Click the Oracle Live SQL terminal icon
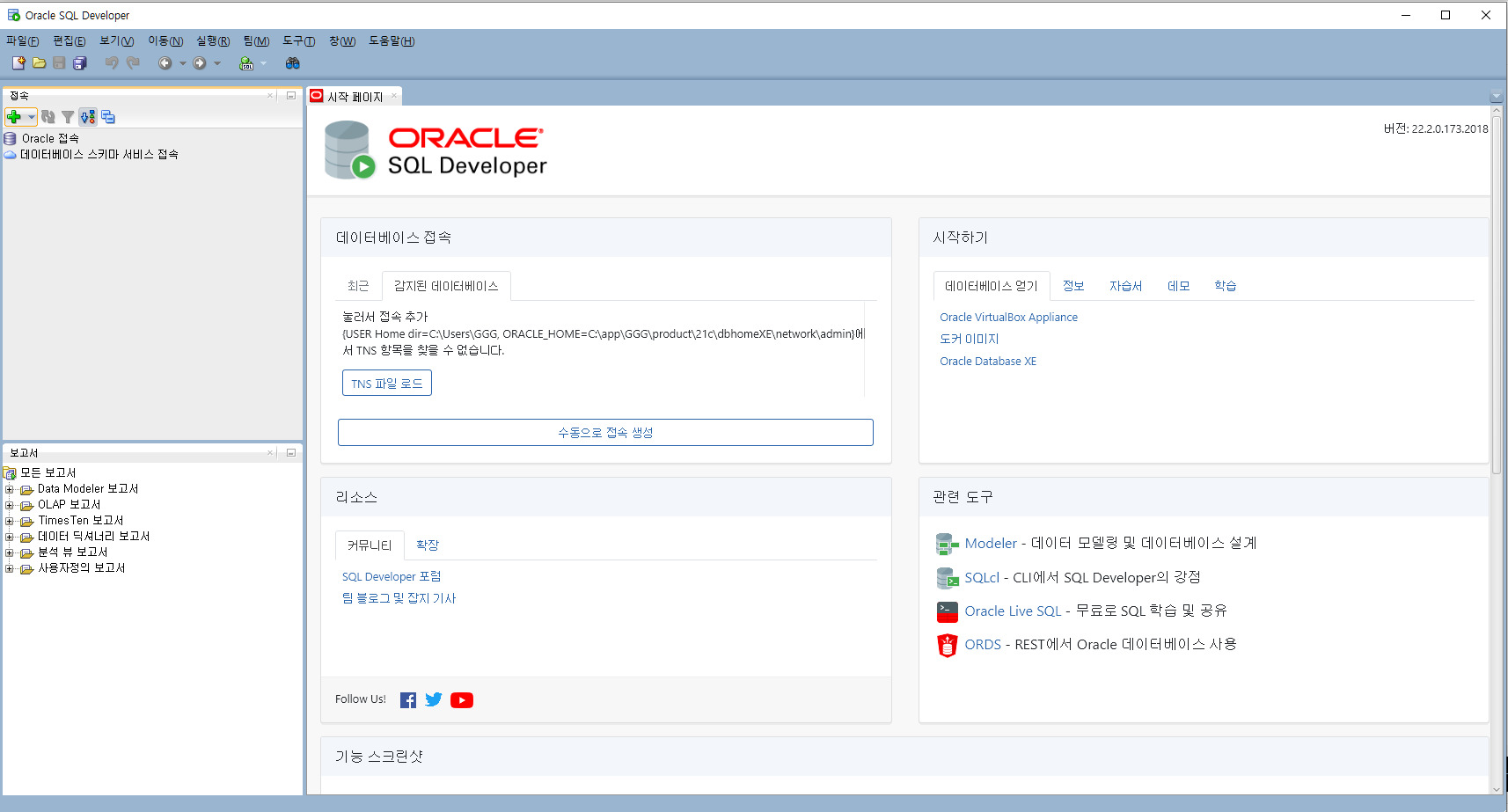 pos(947,611)
